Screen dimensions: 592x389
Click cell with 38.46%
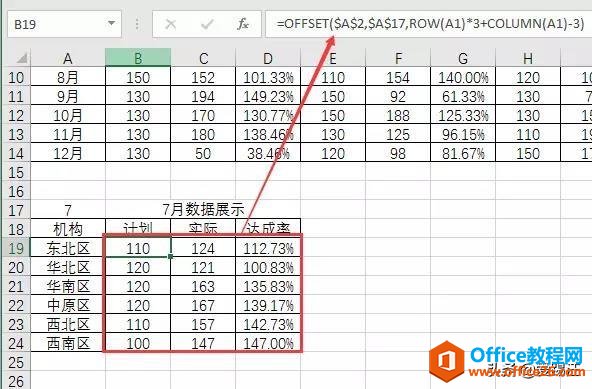268,153
